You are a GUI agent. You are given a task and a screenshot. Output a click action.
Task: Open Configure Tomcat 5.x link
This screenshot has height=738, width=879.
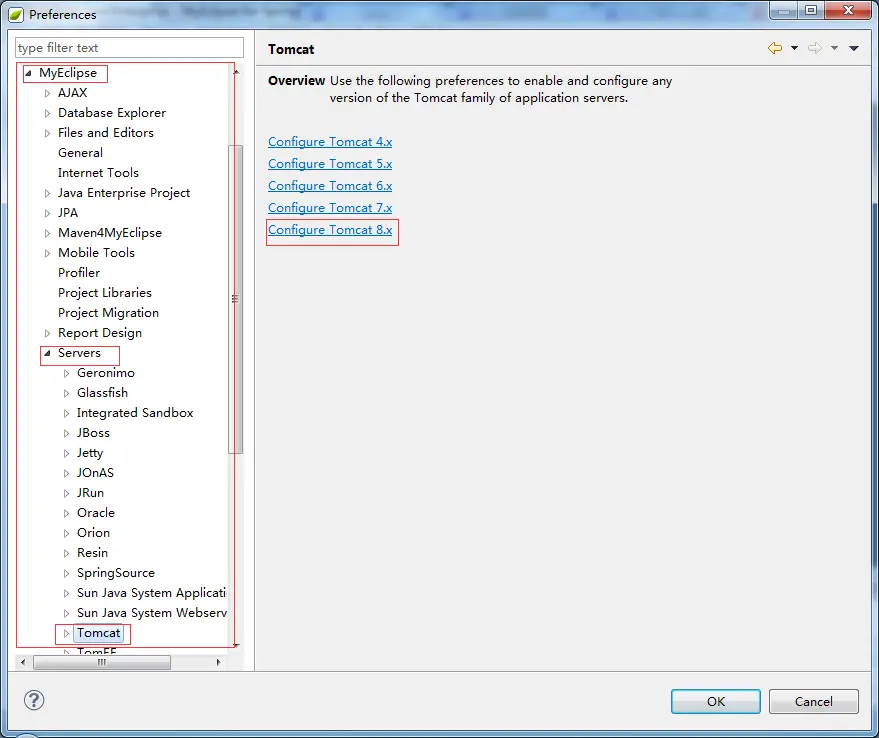(x=330, y=164)
